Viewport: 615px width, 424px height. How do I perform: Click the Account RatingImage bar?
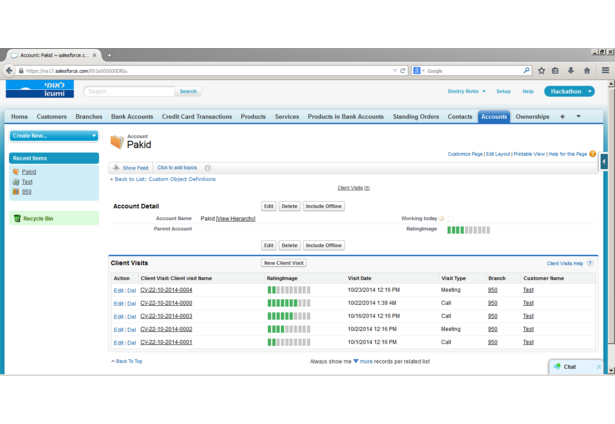pos(468,230)
